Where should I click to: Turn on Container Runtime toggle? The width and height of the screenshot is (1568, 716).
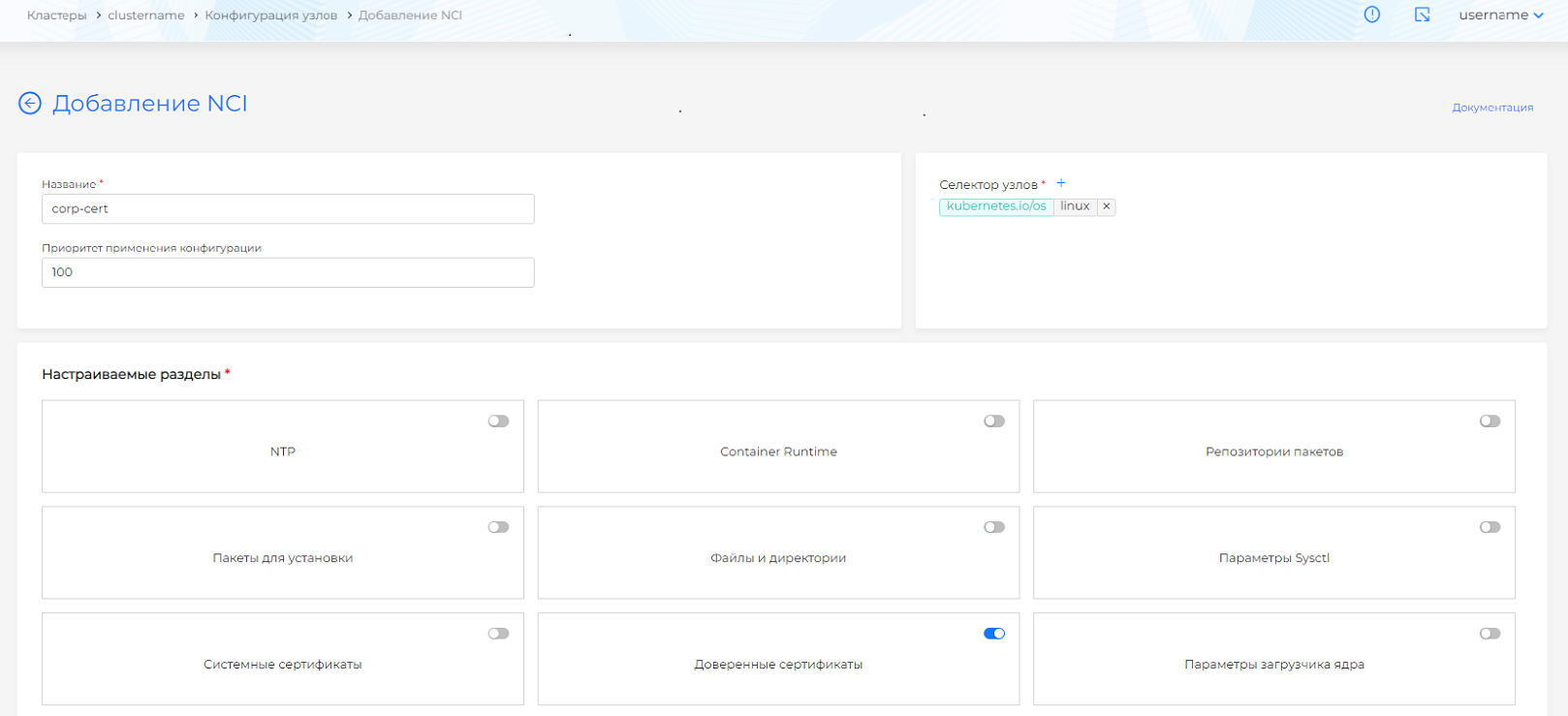(994, 421)
